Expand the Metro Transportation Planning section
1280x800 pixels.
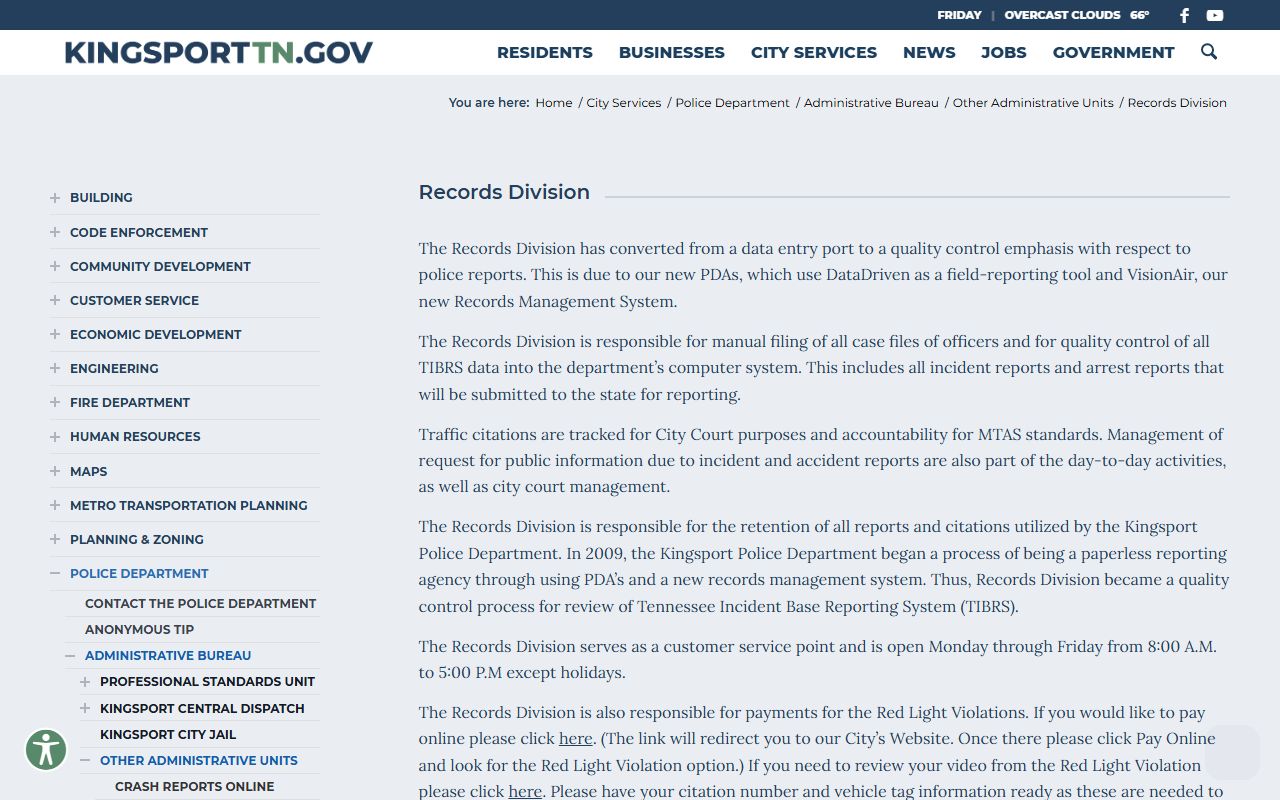(x=55, y=505)
